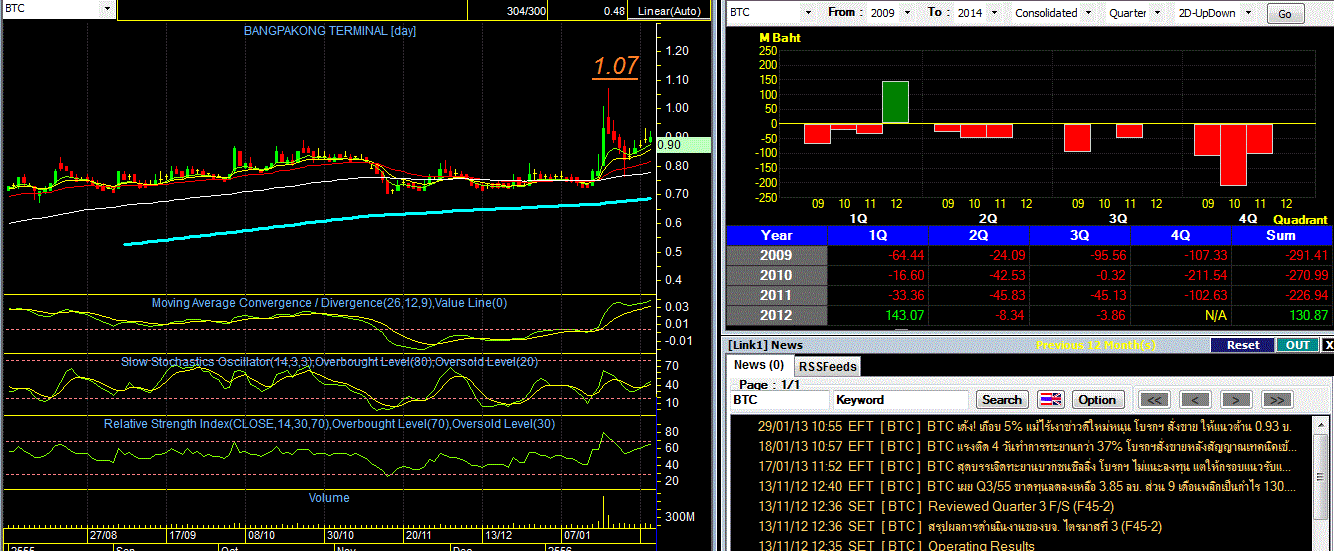Open the Consolidated statement type dropdown
This screenshot has height=551, width=1334.
pyautogui.click(x=1088, y=13)
